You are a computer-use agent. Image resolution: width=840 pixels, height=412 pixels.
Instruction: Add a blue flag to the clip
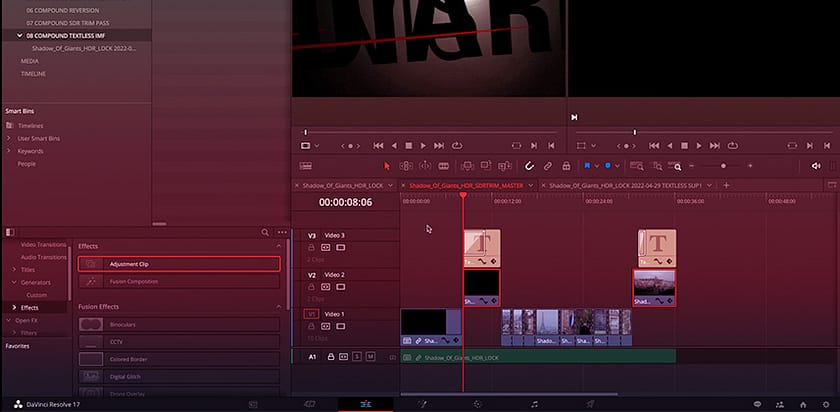coord(587,166)
